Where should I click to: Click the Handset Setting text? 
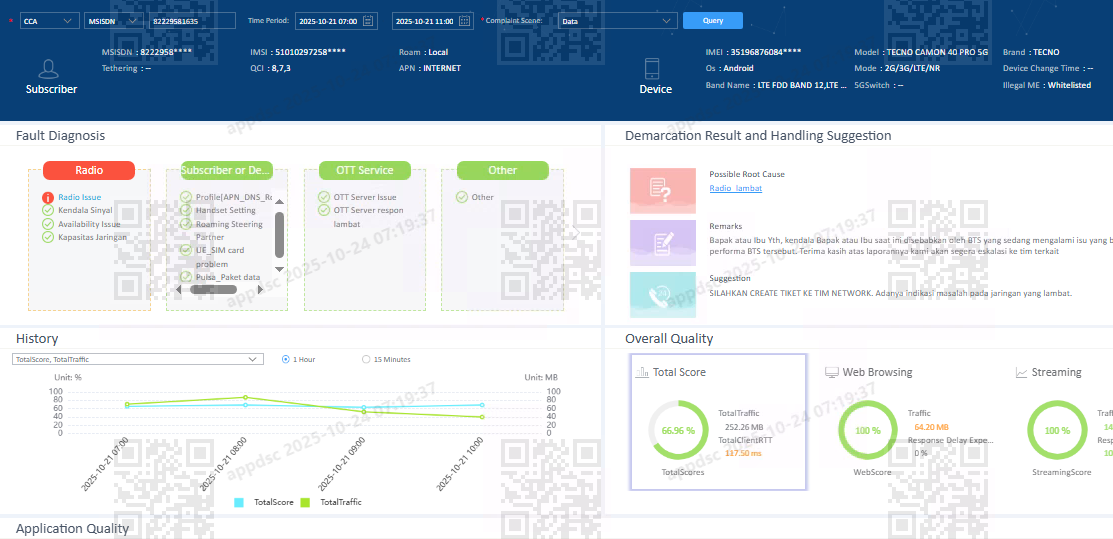pyautogui.click(x=226, y=210)
